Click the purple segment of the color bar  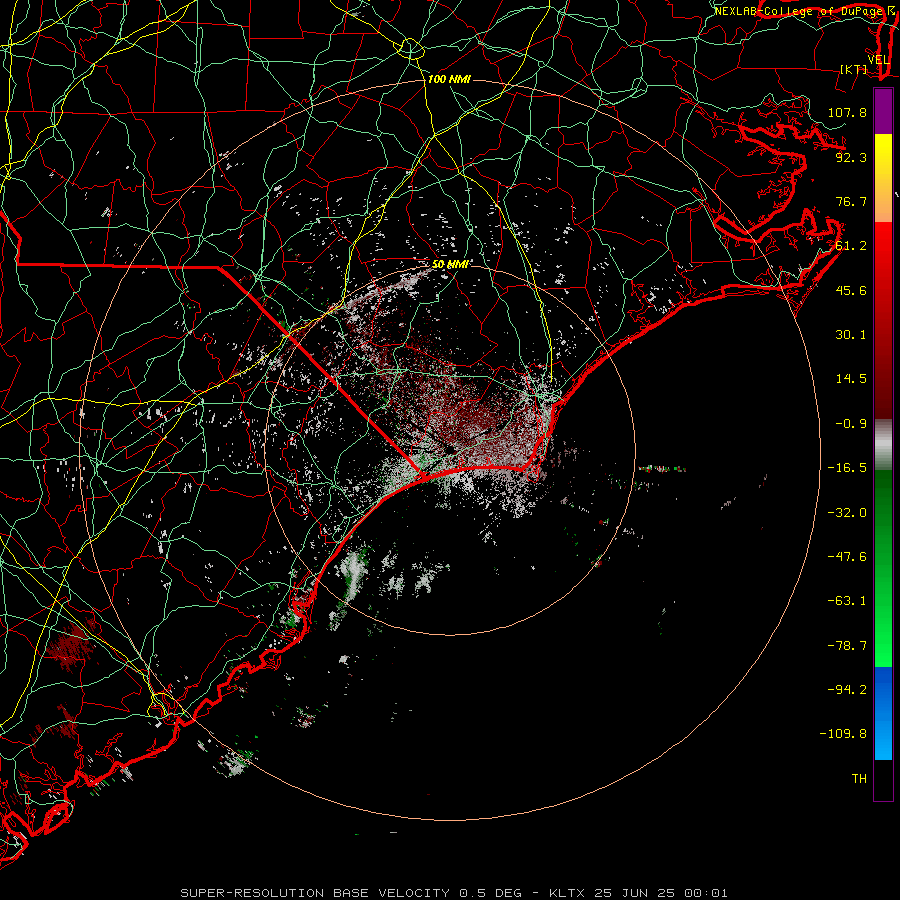pyautogui.click(x=883, y=111)
